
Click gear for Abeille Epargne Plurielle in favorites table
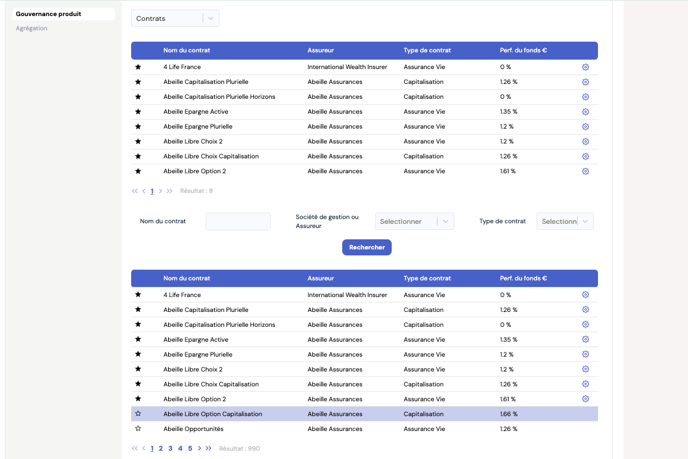pos(585,127)
